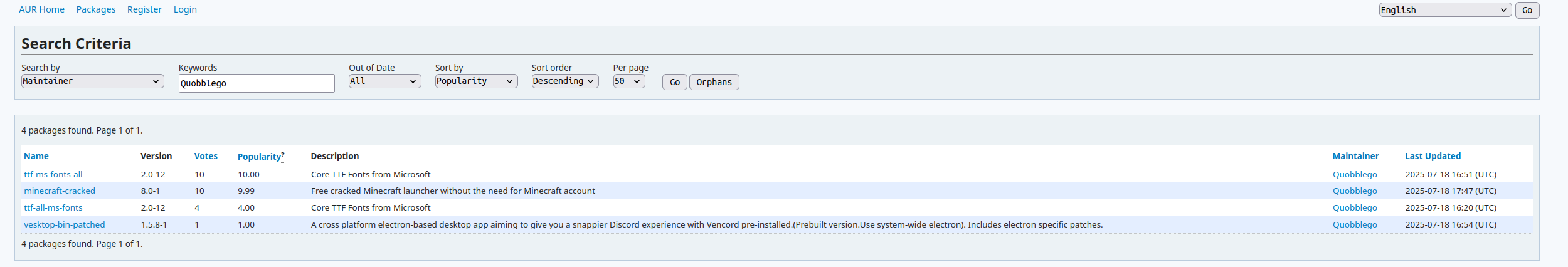The width and height of the screenshot is (1568, 267).
Task: Open the English language selector
Action: pos(1444,10)
